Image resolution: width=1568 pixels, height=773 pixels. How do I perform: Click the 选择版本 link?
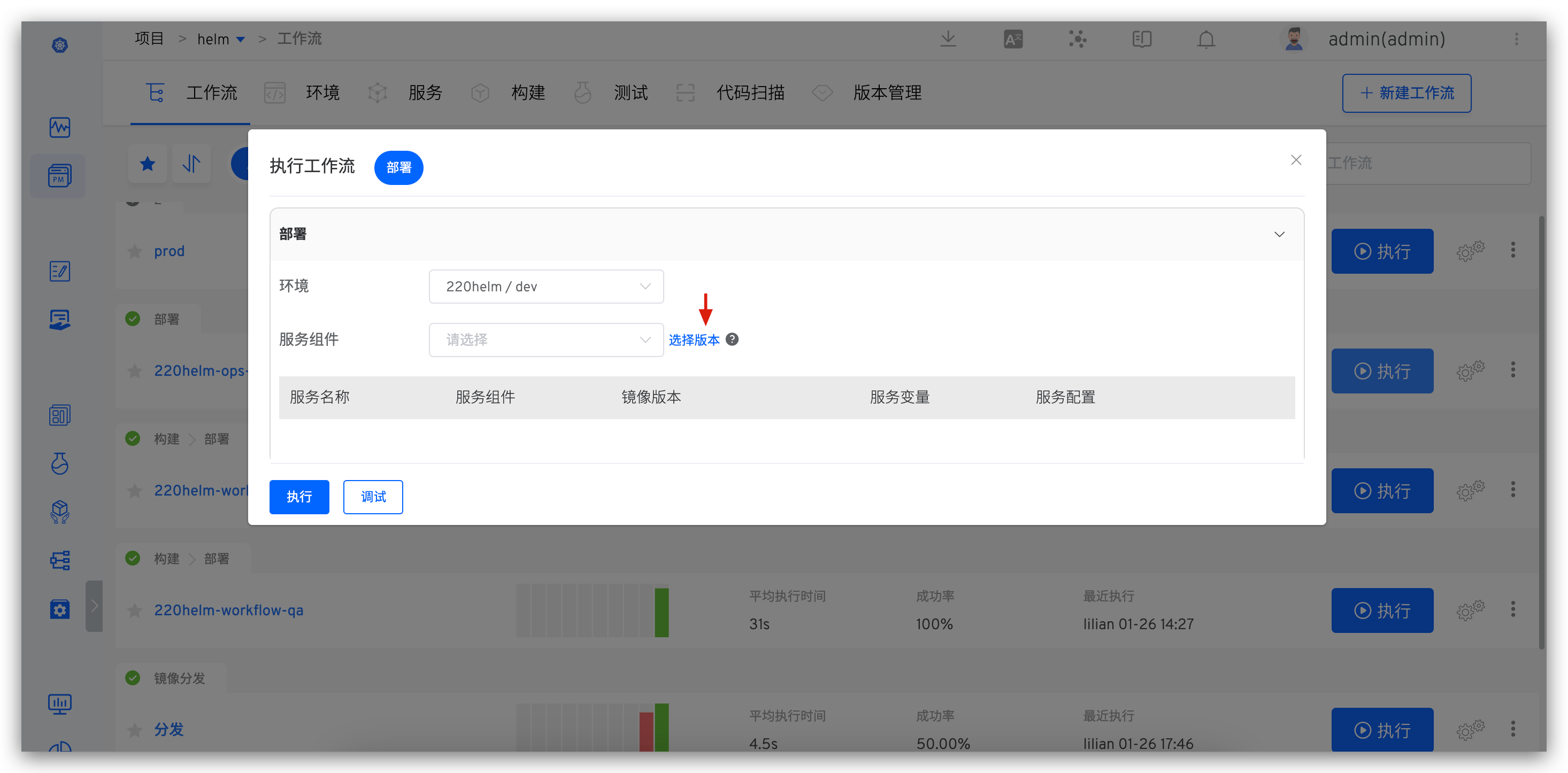pyautogui.click(x=694, y=339)
